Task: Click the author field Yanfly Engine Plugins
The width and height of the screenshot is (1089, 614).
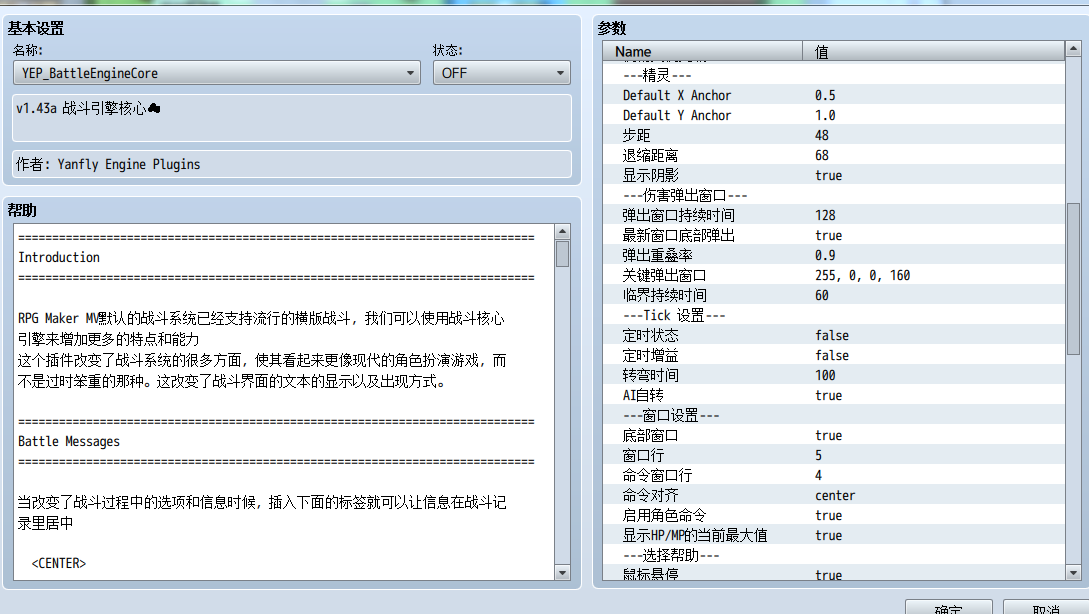Action: 292,165
